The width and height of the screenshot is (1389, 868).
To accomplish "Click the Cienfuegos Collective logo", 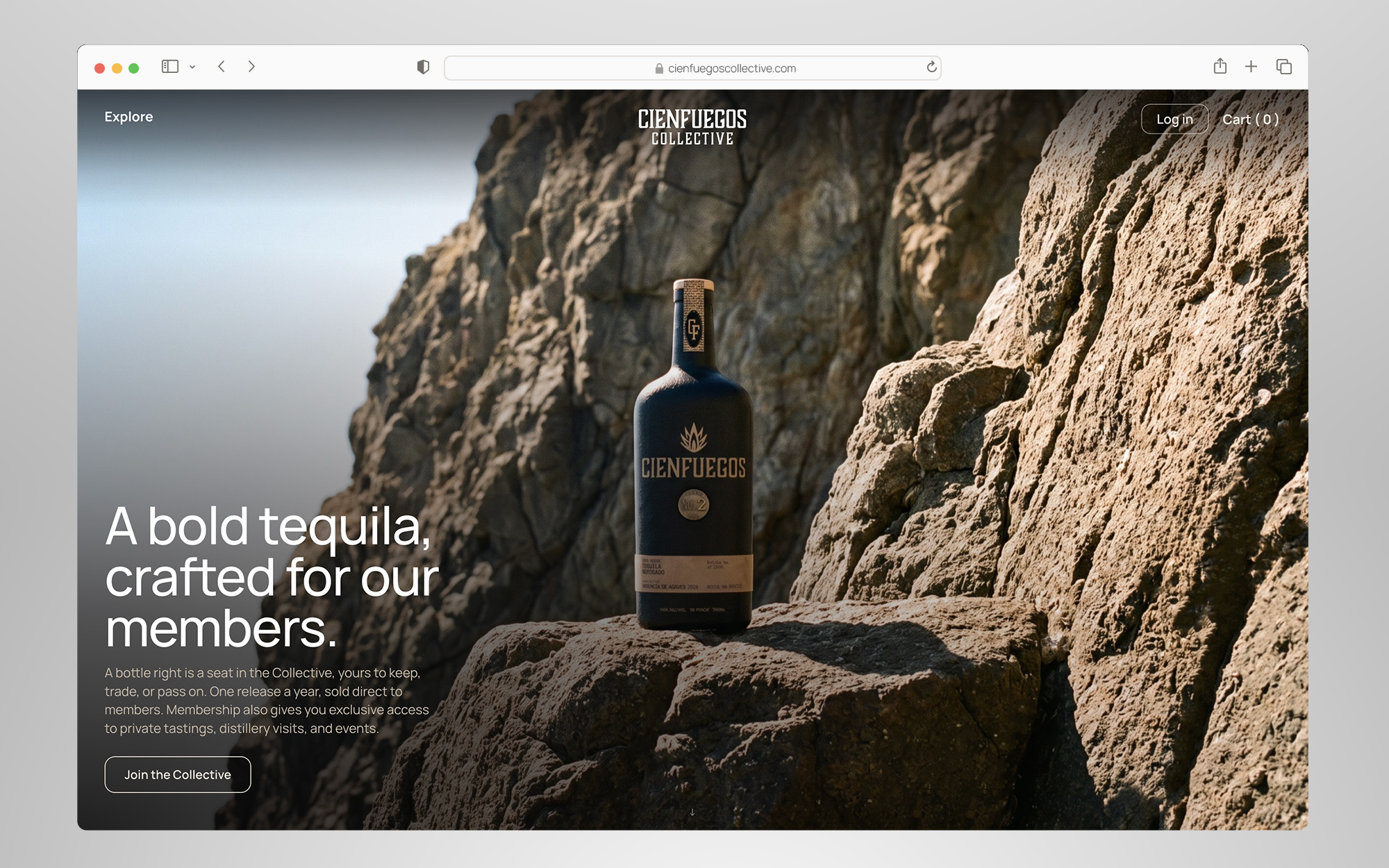I will click(692, 127).
